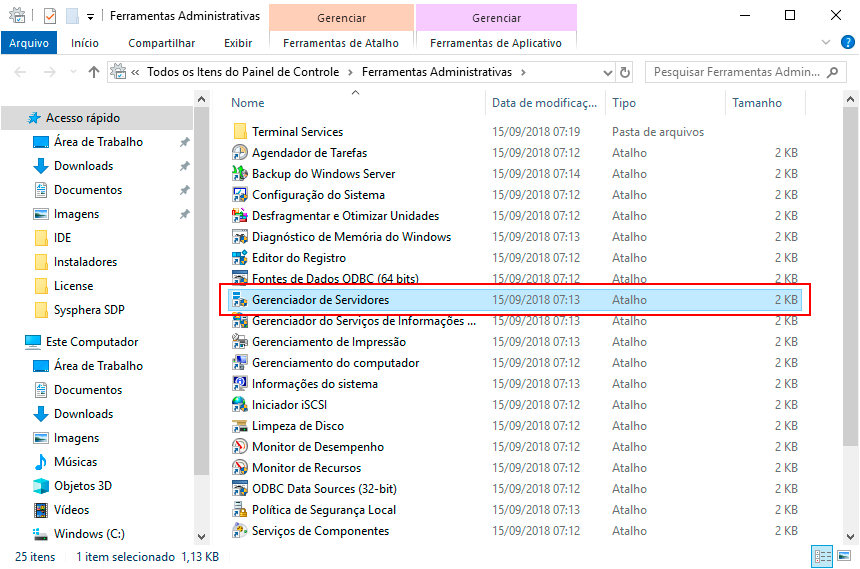Click the Monitor de Desempenho icon
This screenshot has width=860, height=569.
240,447
